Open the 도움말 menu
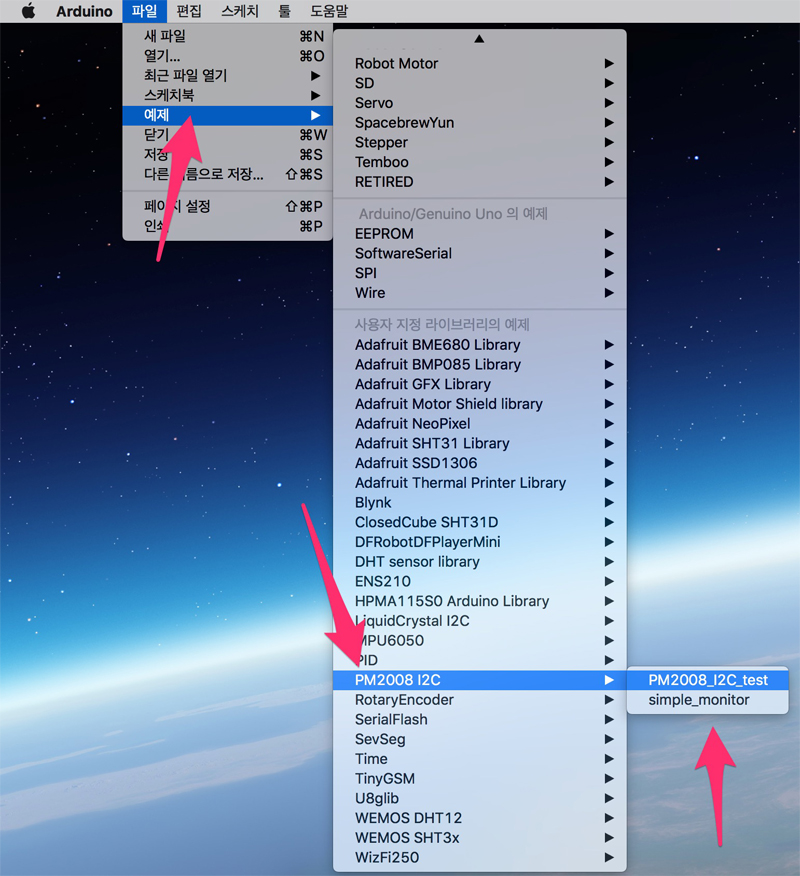The width and height of the screenshot is (800, 876). point(328,11)
